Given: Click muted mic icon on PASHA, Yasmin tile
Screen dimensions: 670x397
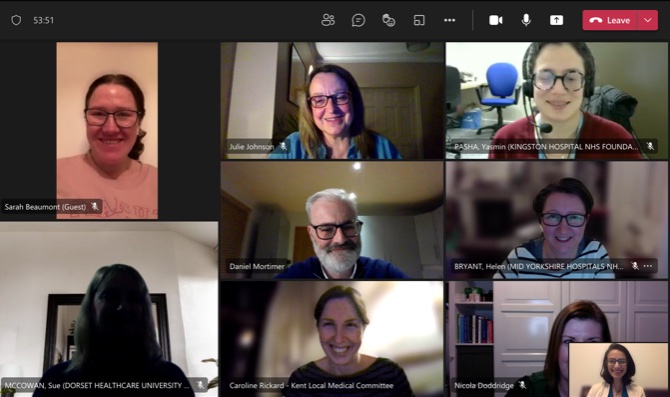Looking at the screenshot, I should (650, 147).
